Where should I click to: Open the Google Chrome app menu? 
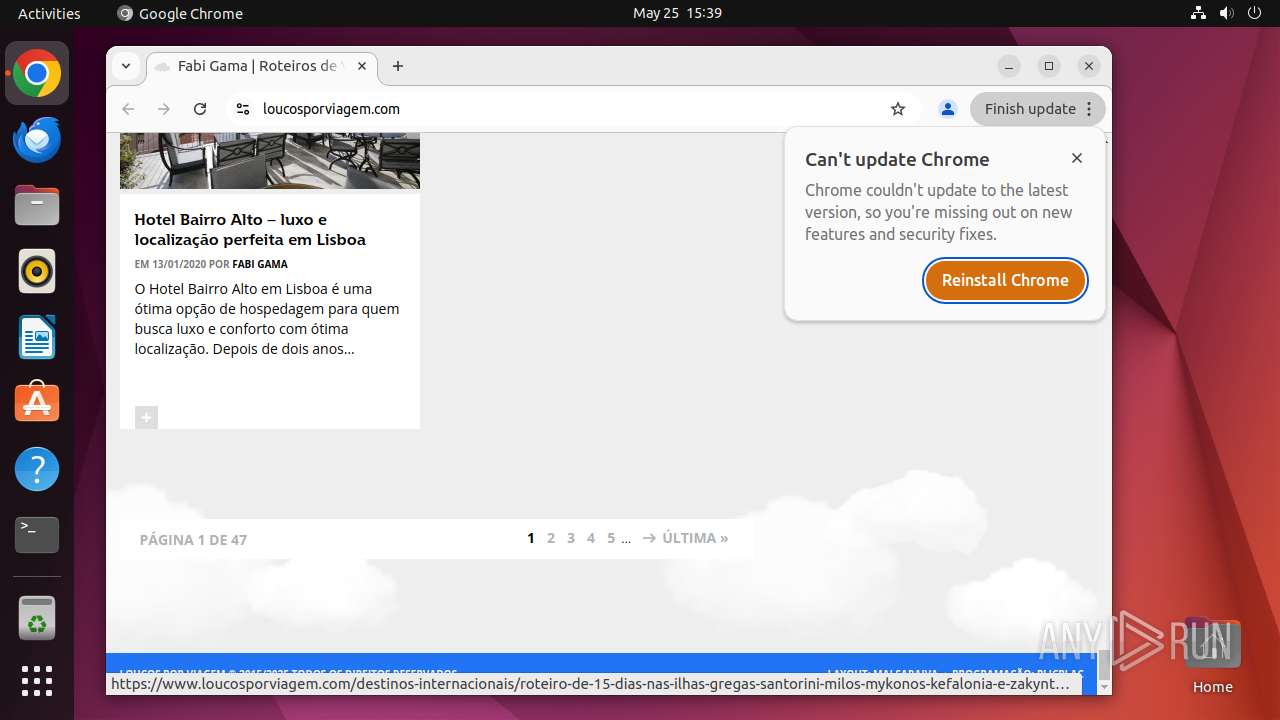pyautogui.click(x=180, y=13)
